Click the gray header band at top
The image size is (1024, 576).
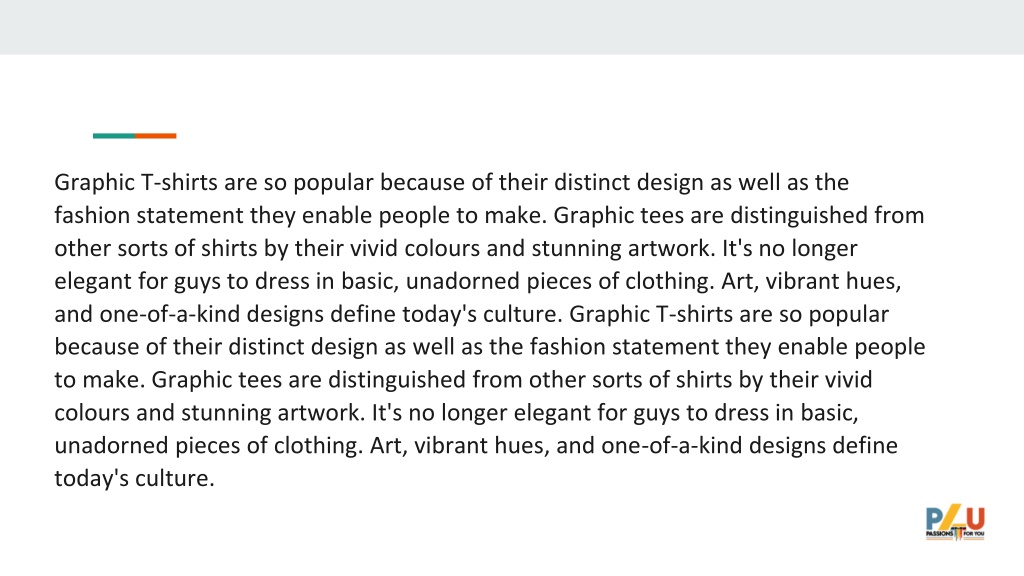click(x=512, y=27)
